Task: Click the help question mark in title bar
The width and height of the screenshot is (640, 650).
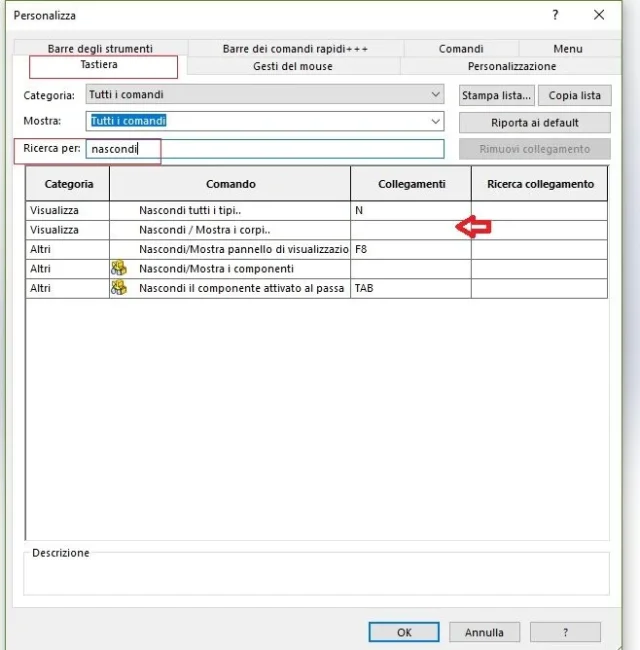Action: (556, 15)
